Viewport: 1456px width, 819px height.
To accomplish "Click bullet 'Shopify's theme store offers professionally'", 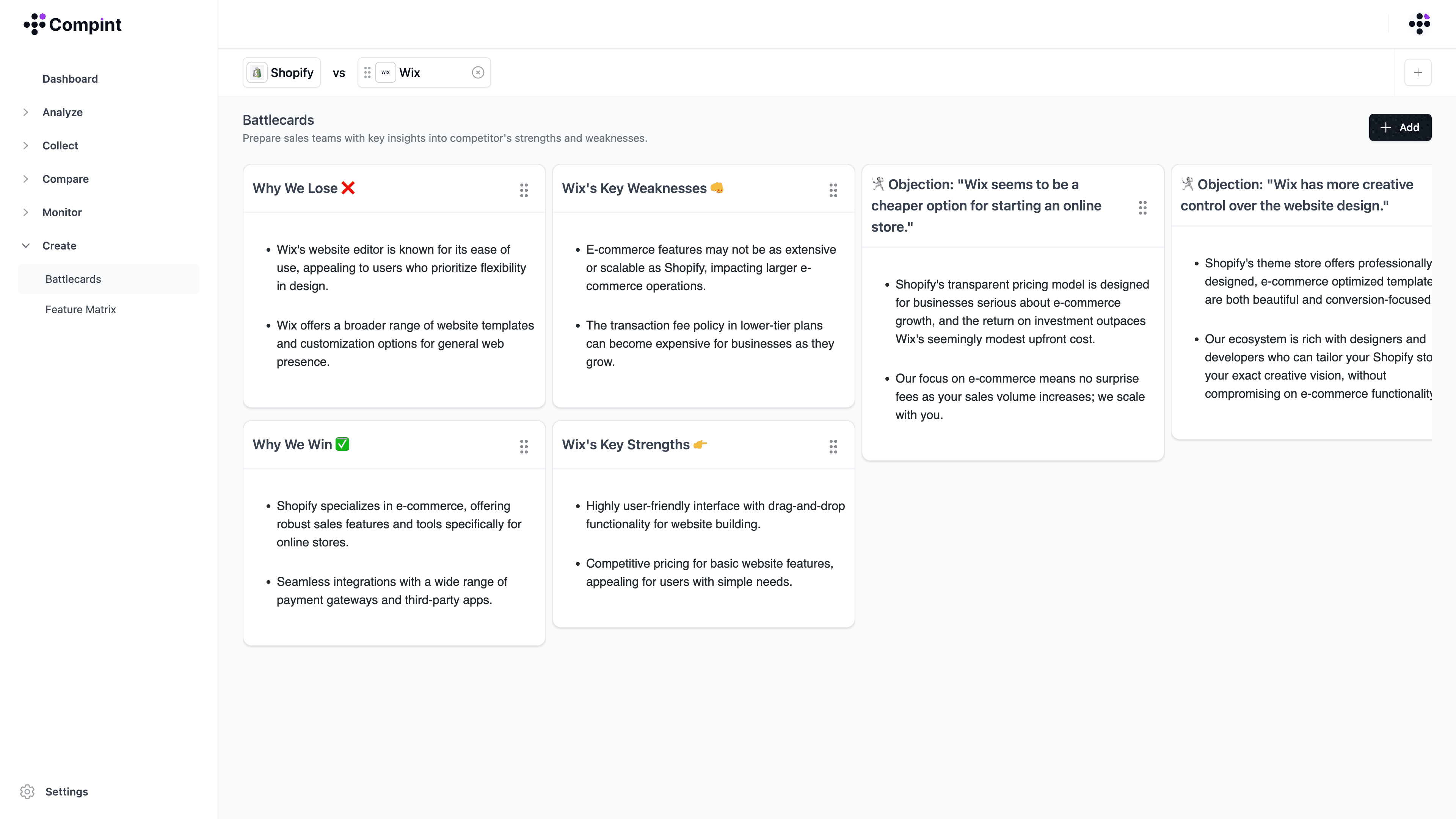I will pos(1318,281).
